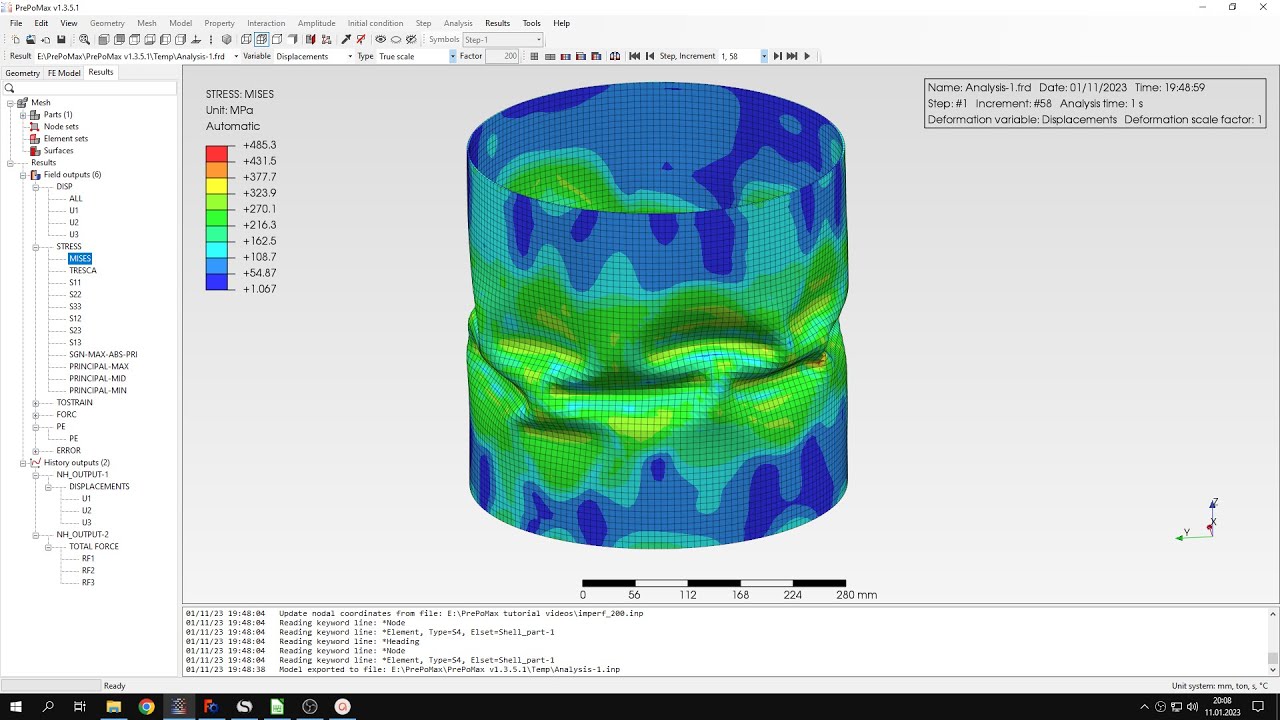Expand the TOSTRAIN tree node
The image size is (1280, 720).
pyautogui.click(x=36, y=402)
